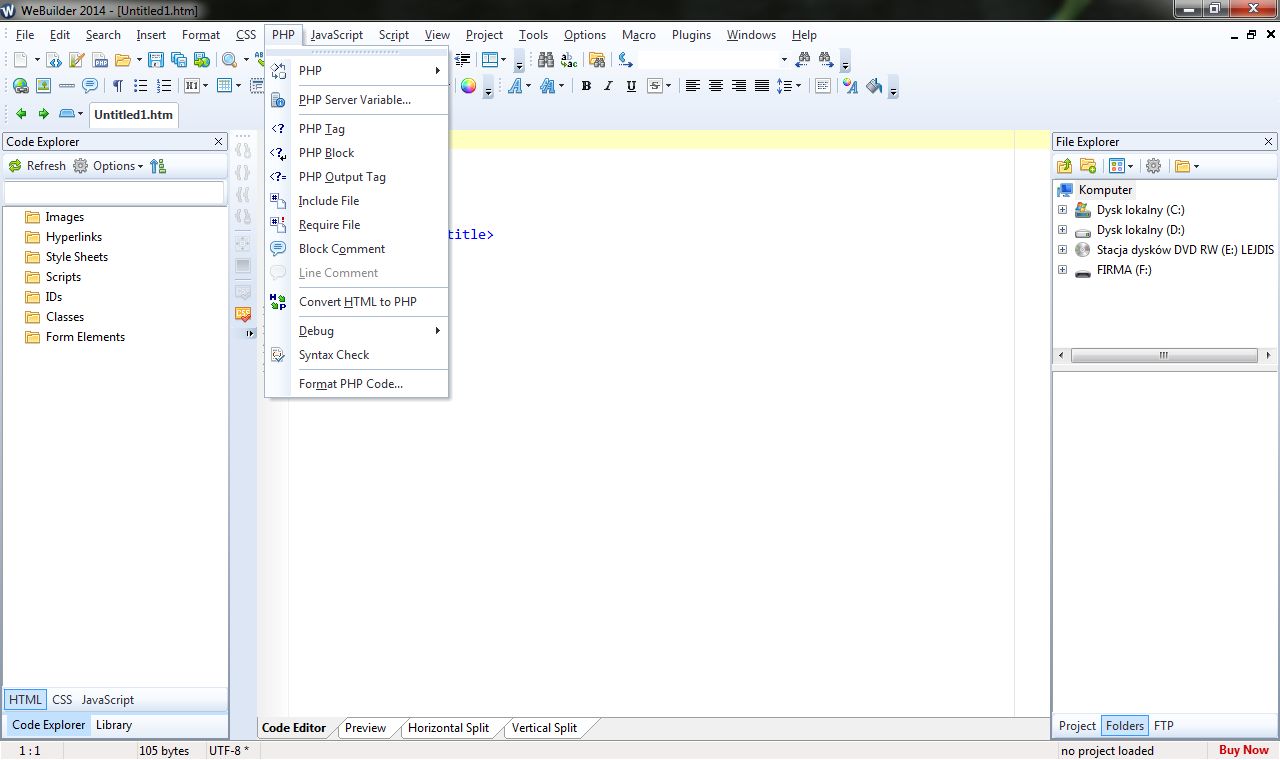The width and height of the screenshot is (1280, 760).
Task: Select the CSS tab in Code Explorer
Action: [x=62, y=700]
